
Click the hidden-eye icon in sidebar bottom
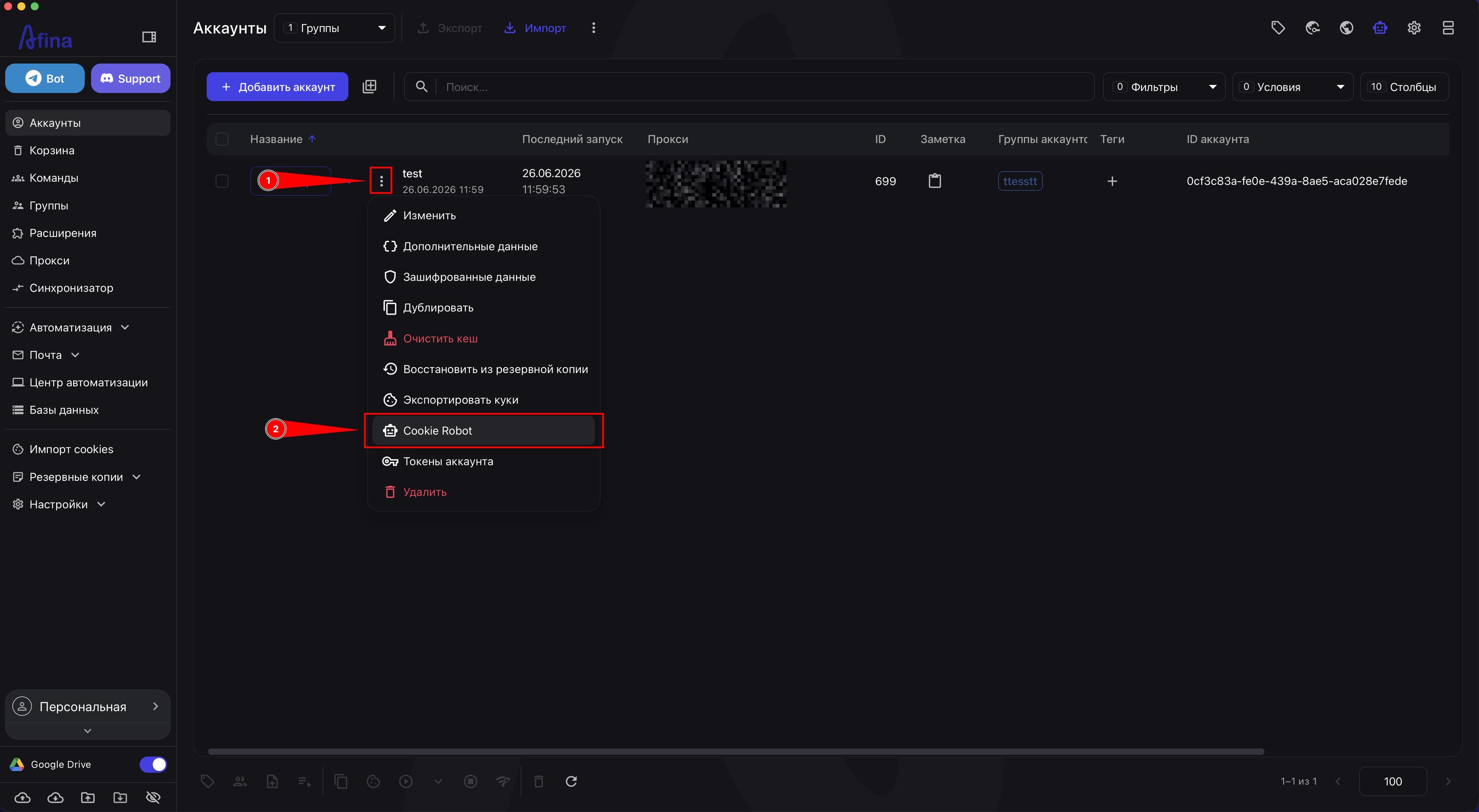[153, 797]
